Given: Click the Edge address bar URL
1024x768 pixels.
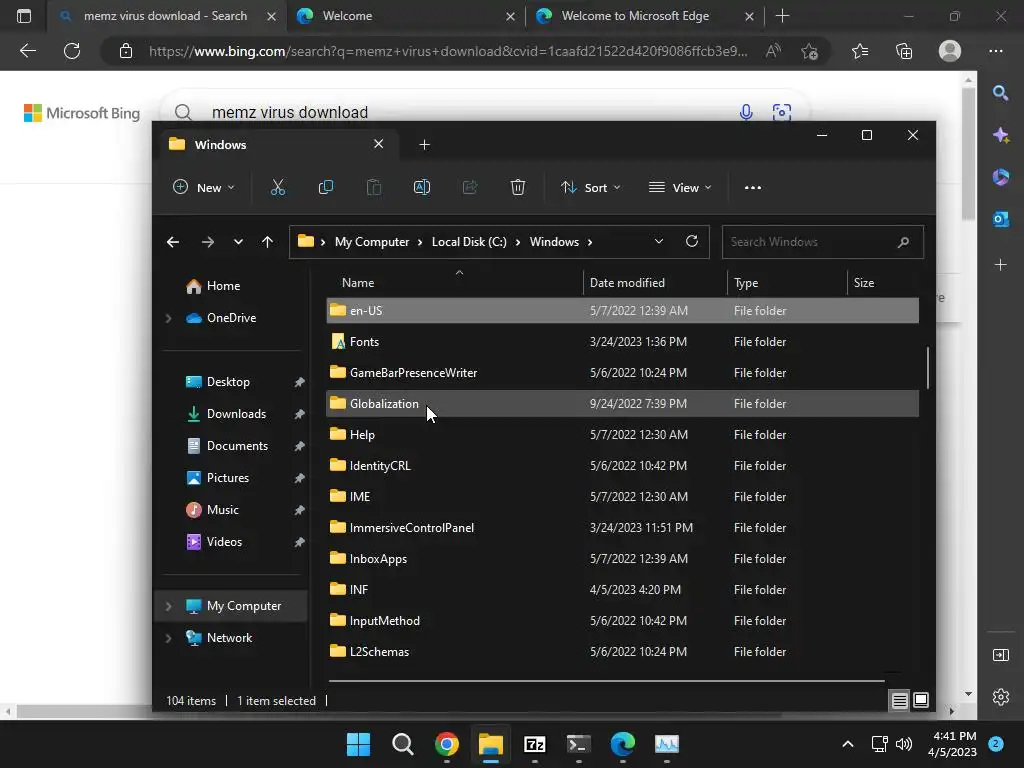Looking at the screenshot, I should [x=447, y=51].
